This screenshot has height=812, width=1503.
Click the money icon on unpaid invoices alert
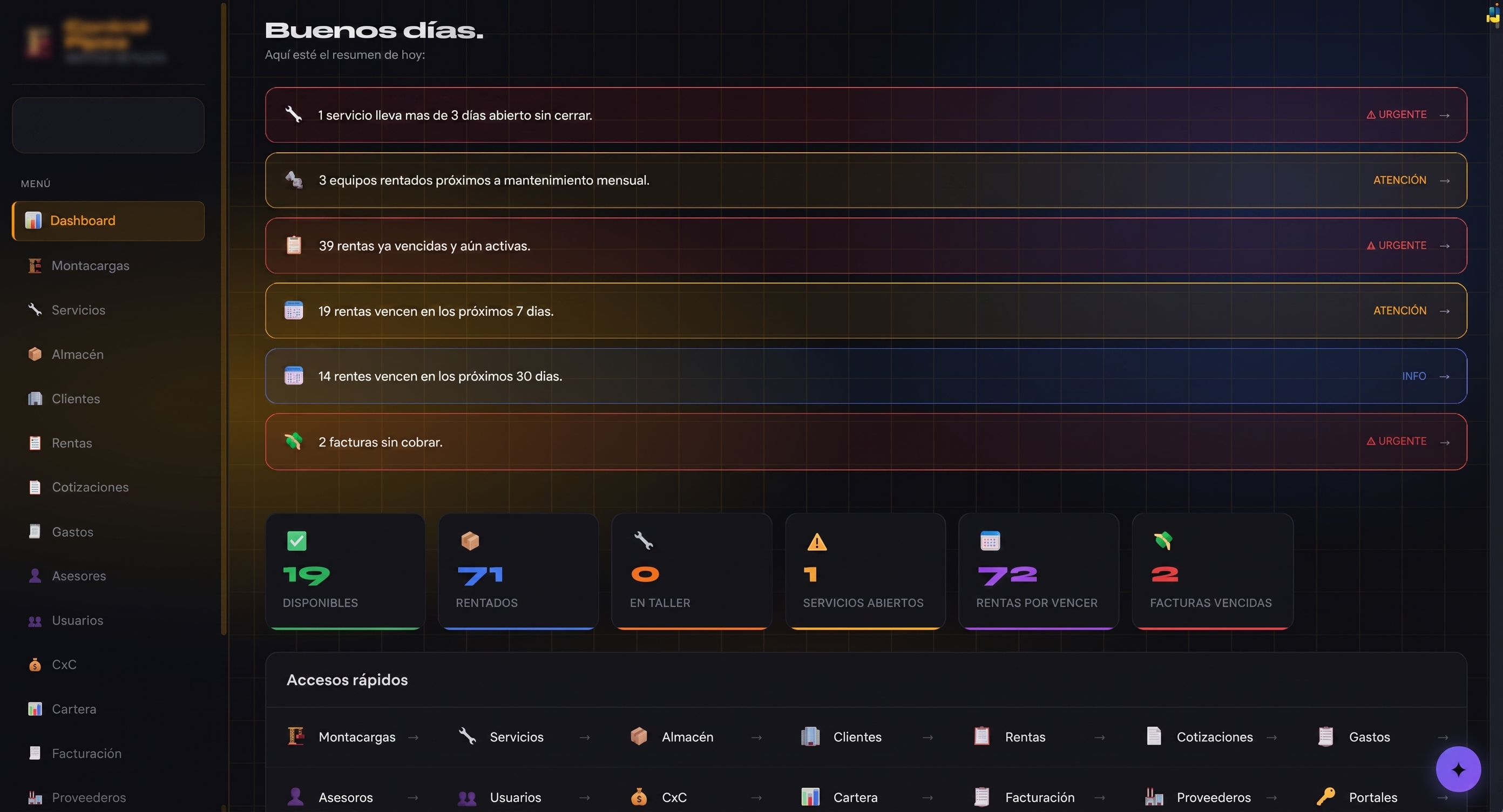pos(294,442)
